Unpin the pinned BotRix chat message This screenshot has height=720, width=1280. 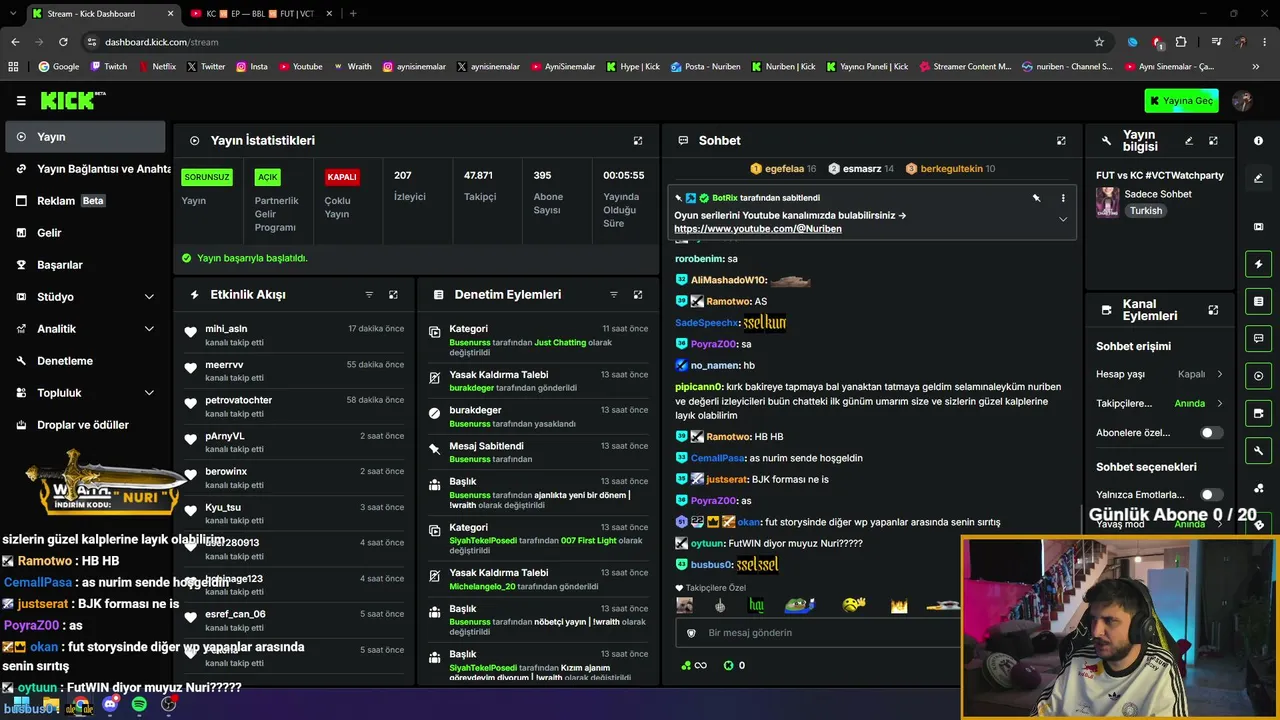click(1036, 198)
